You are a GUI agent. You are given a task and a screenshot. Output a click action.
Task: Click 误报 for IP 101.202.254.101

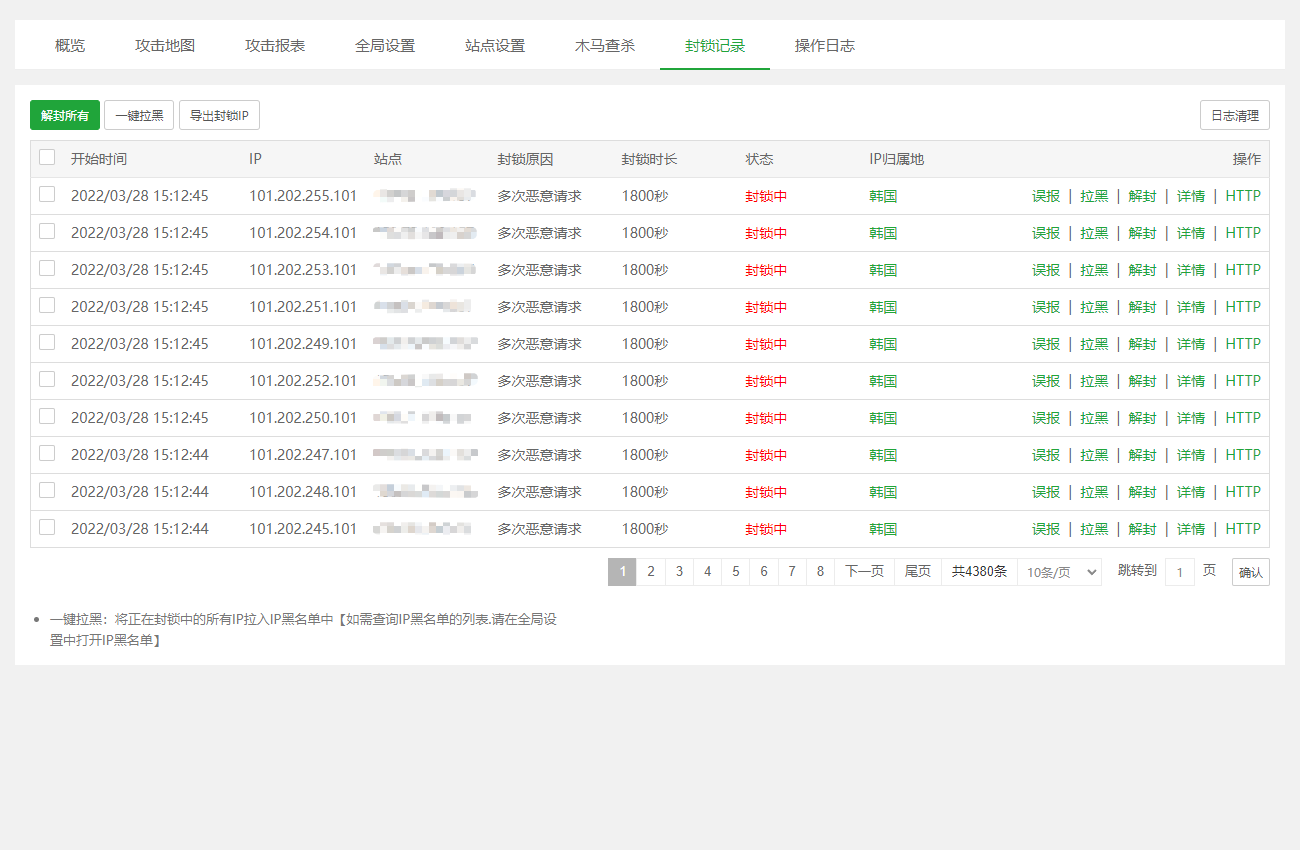[1046, 233]
